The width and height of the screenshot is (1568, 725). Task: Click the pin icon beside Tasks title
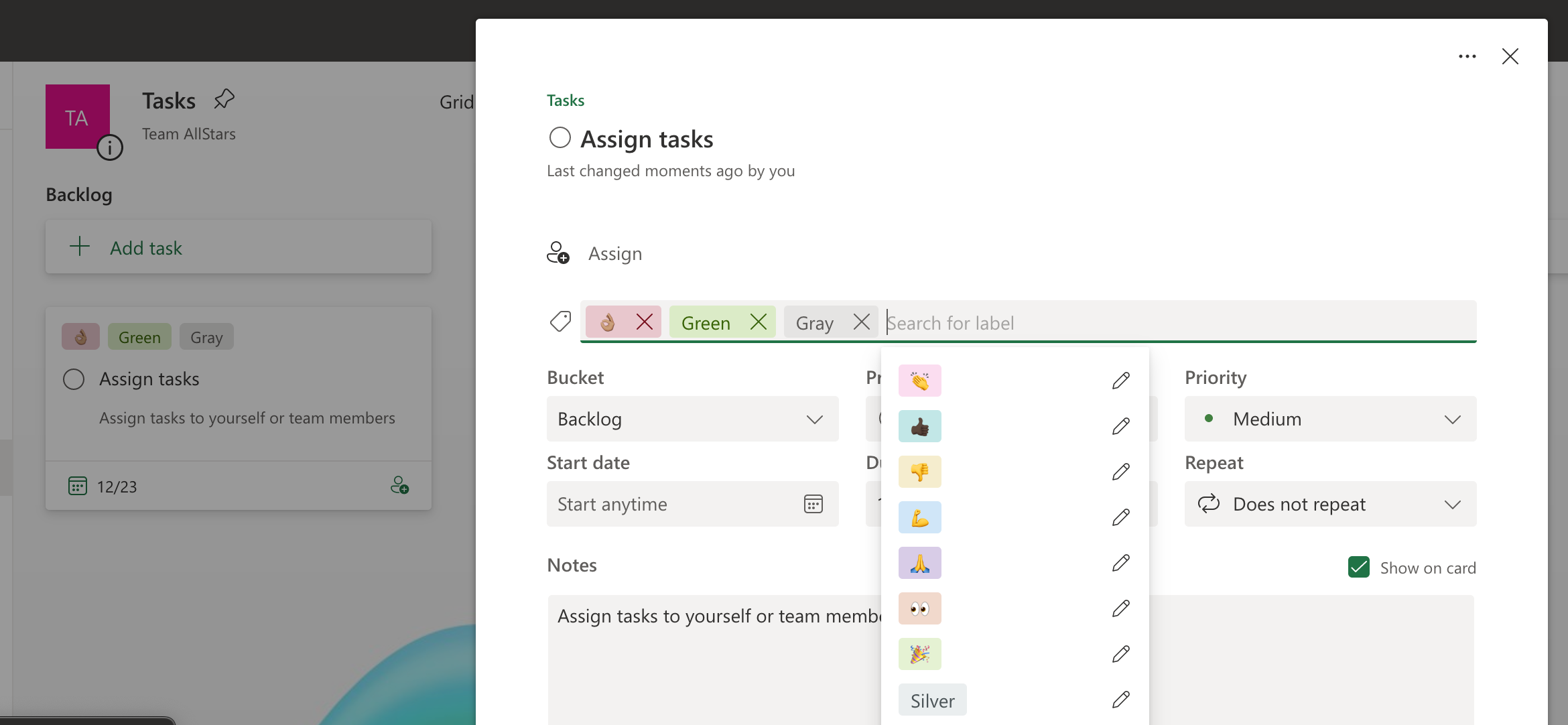[224, 99]
